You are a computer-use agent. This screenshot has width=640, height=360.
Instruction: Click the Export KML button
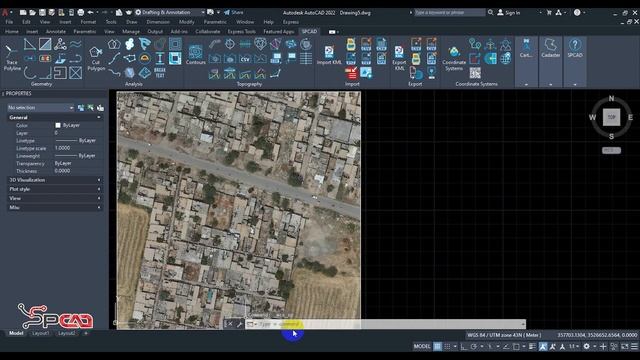(399, 57)
